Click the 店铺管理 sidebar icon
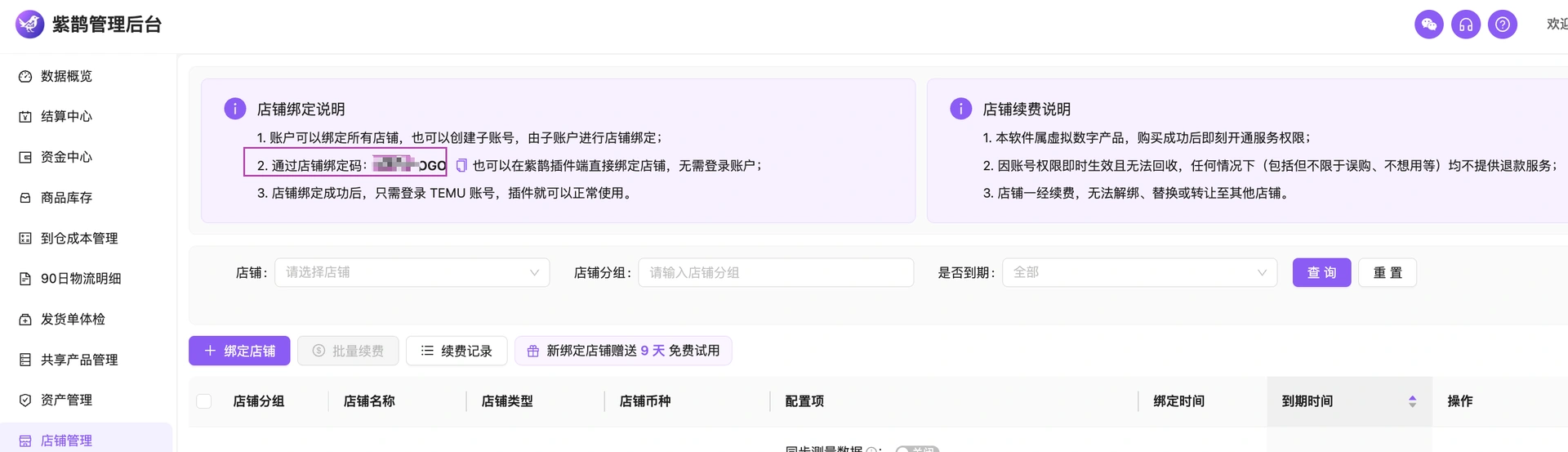This screenshot has width=1568, height=452. pos(25,441)
